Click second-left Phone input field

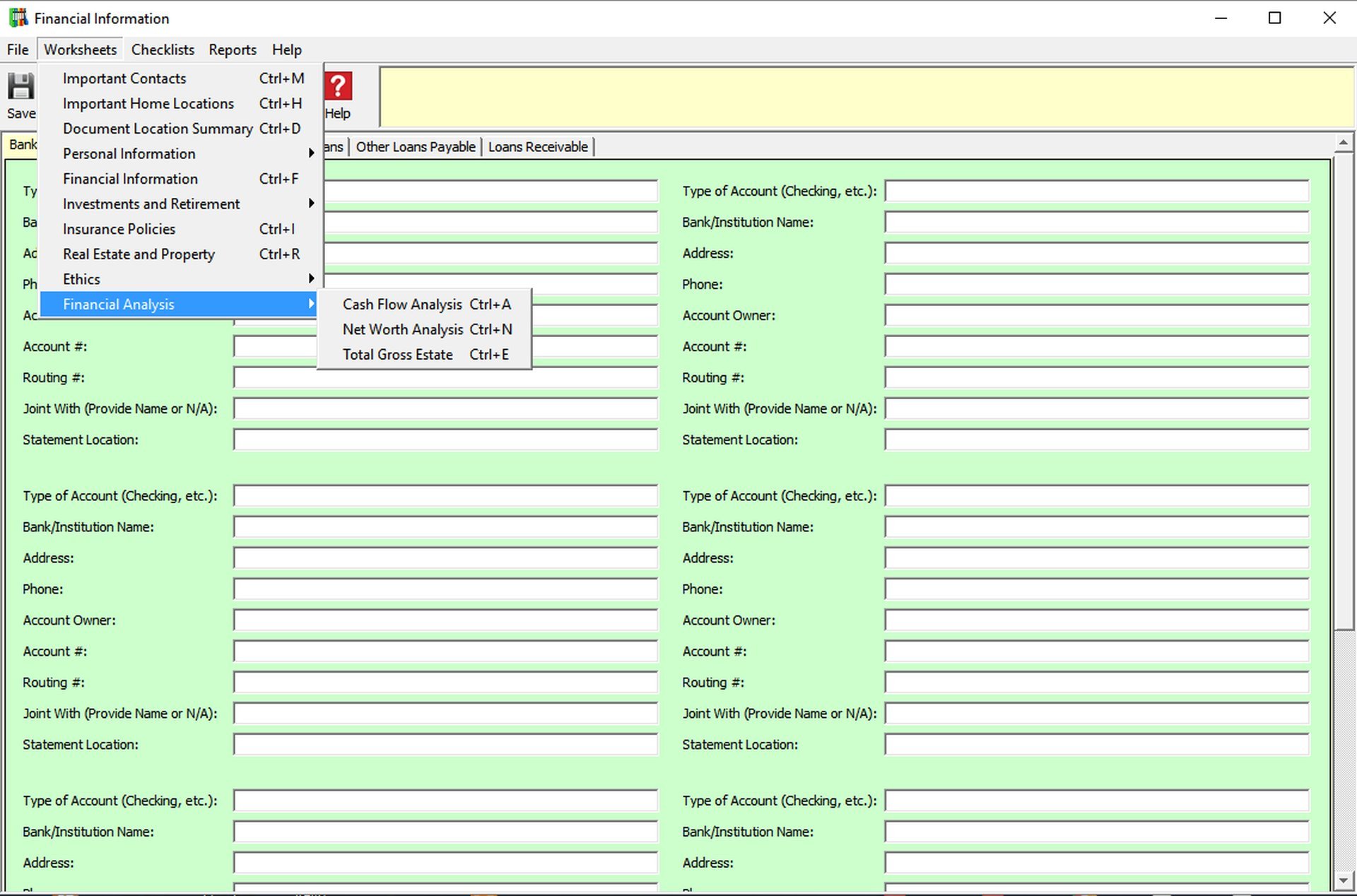446,589
